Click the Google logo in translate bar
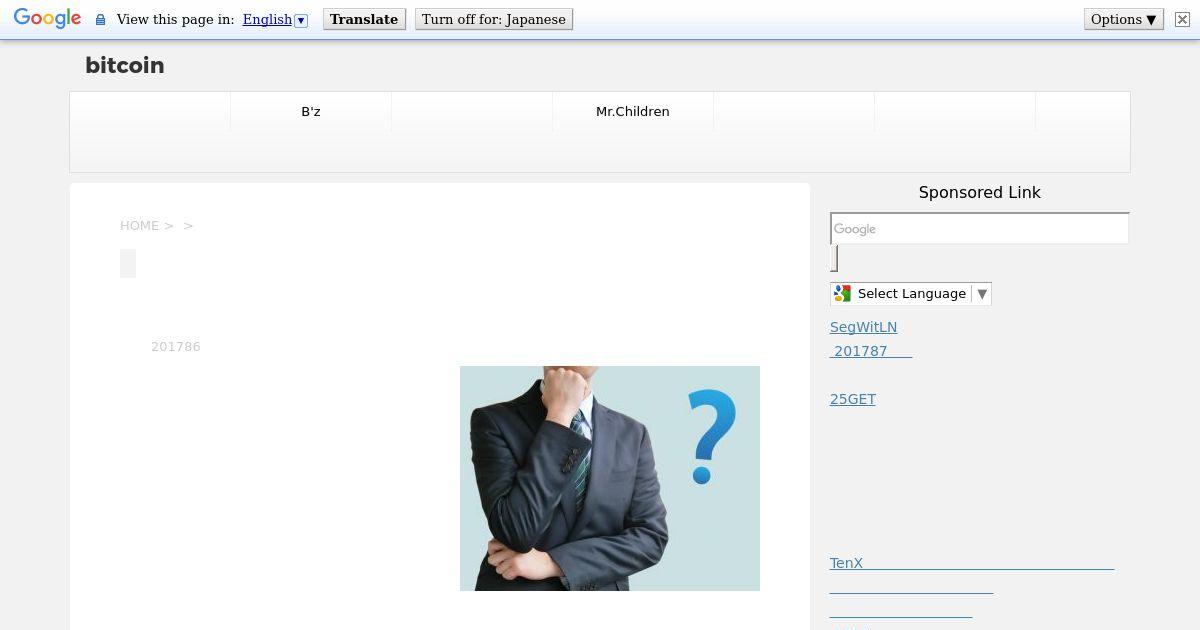 (x=47, y=19)
